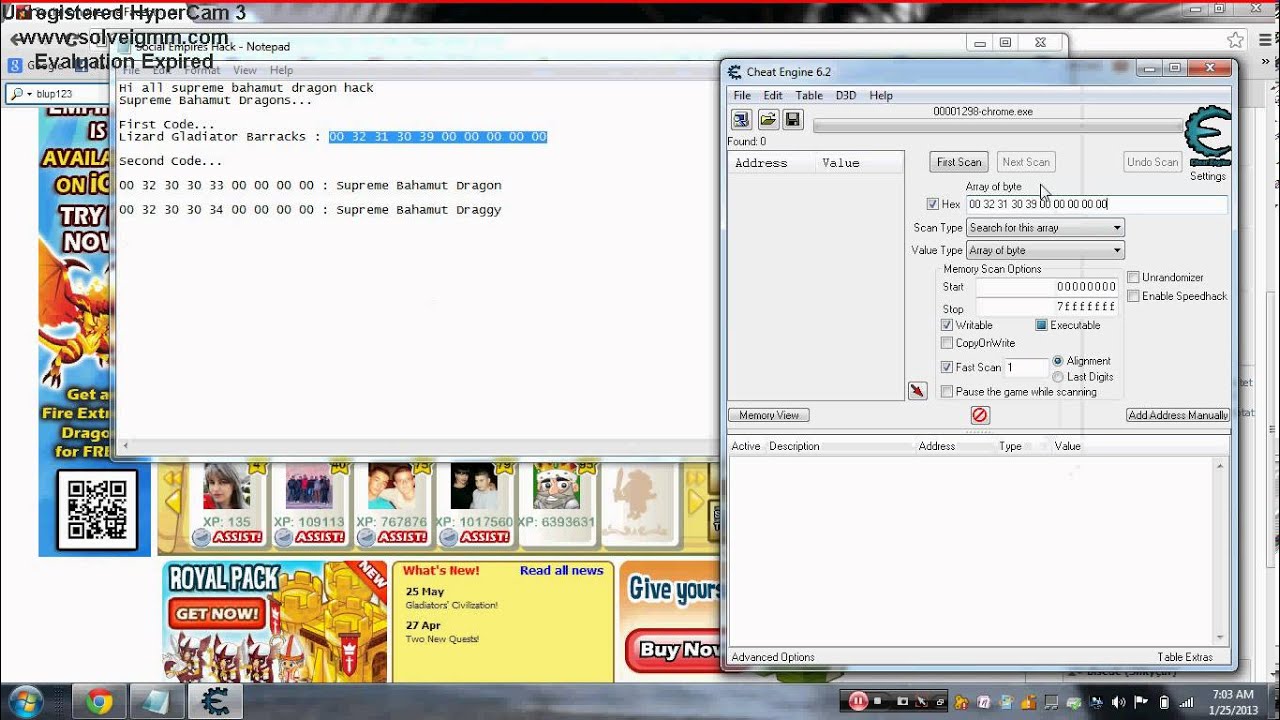Expand the Value Type dropdown

click(x=1045, y=250)
